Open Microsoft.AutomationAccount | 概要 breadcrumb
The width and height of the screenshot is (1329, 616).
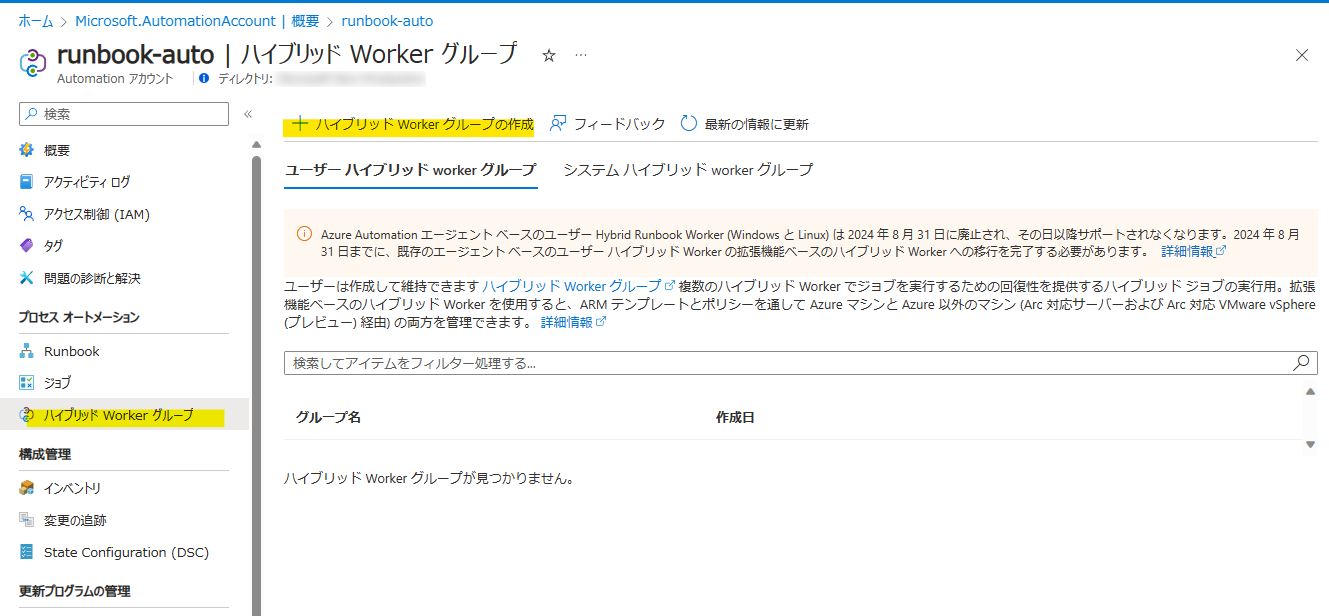coord(197,20)
